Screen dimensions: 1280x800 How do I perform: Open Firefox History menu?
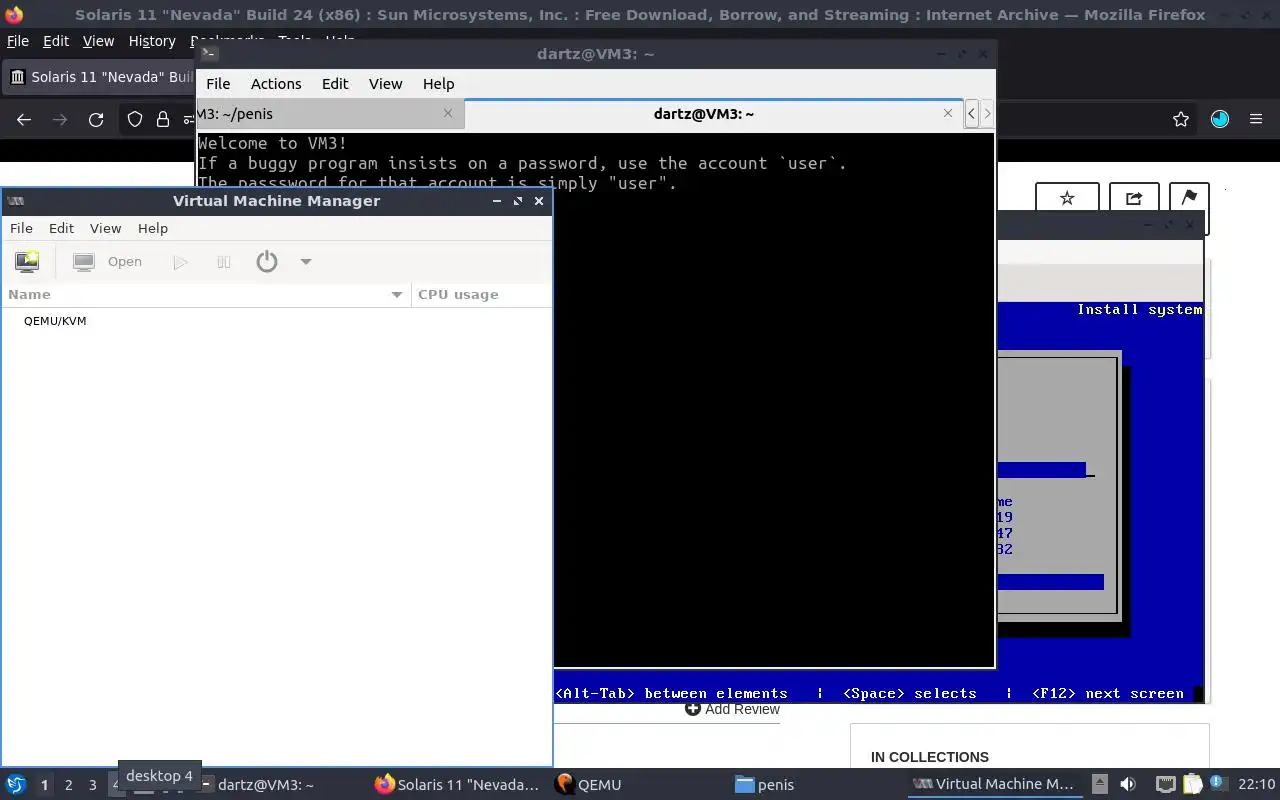tap(152, 41)
